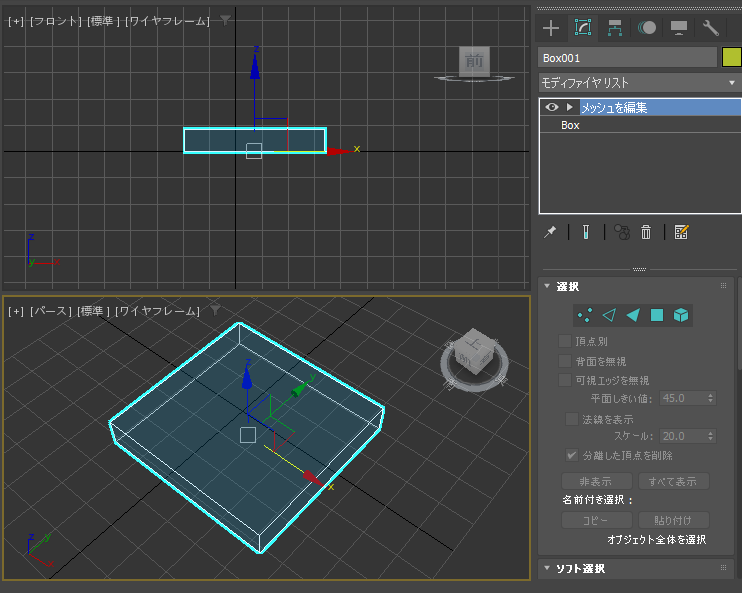Open the Display command panel tab
Screen dimensions: 742x593
[x=679, y=28]
